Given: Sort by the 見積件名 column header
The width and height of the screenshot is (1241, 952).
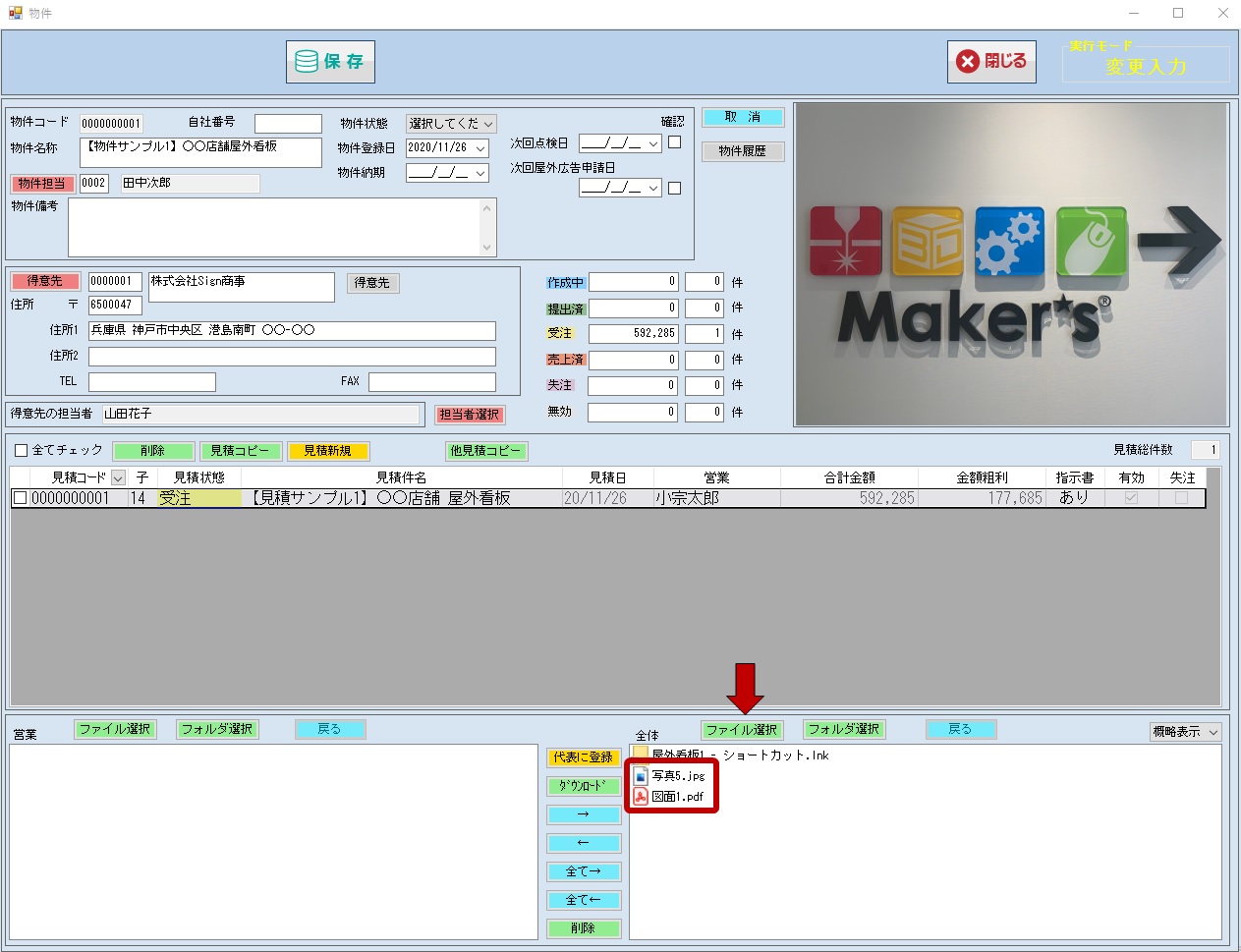Looking at the screenshot, I should 402,477.
